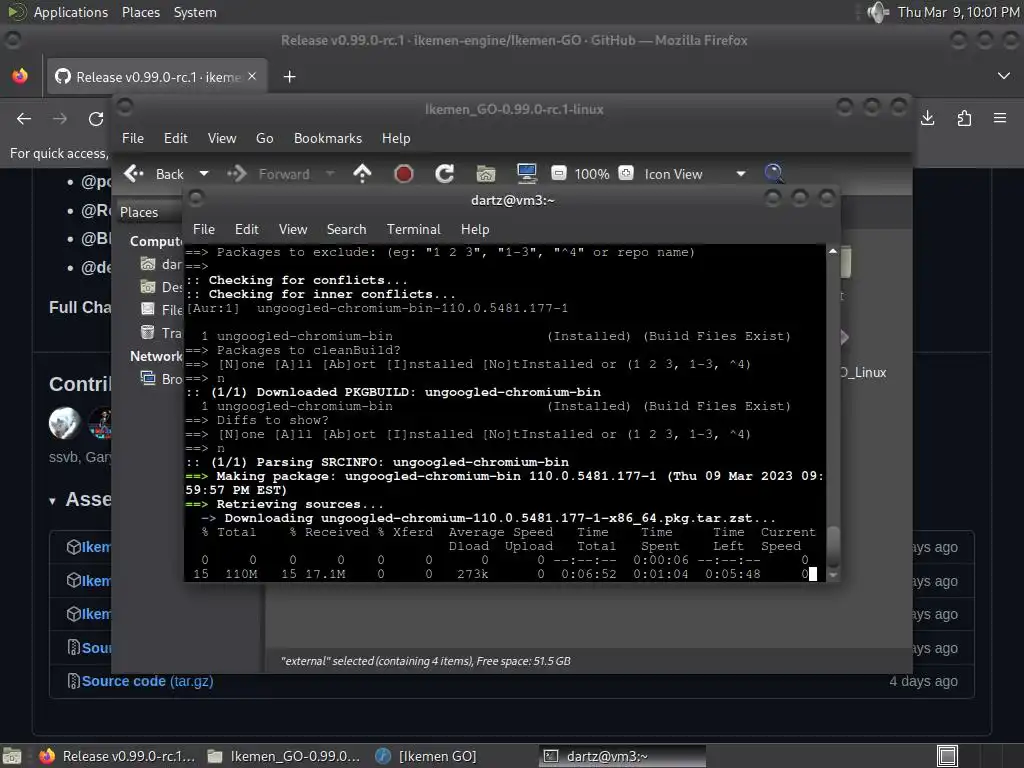Open file manager search magnifier
Viewport: 1024px width, 768px height.
tap(774, 173)
